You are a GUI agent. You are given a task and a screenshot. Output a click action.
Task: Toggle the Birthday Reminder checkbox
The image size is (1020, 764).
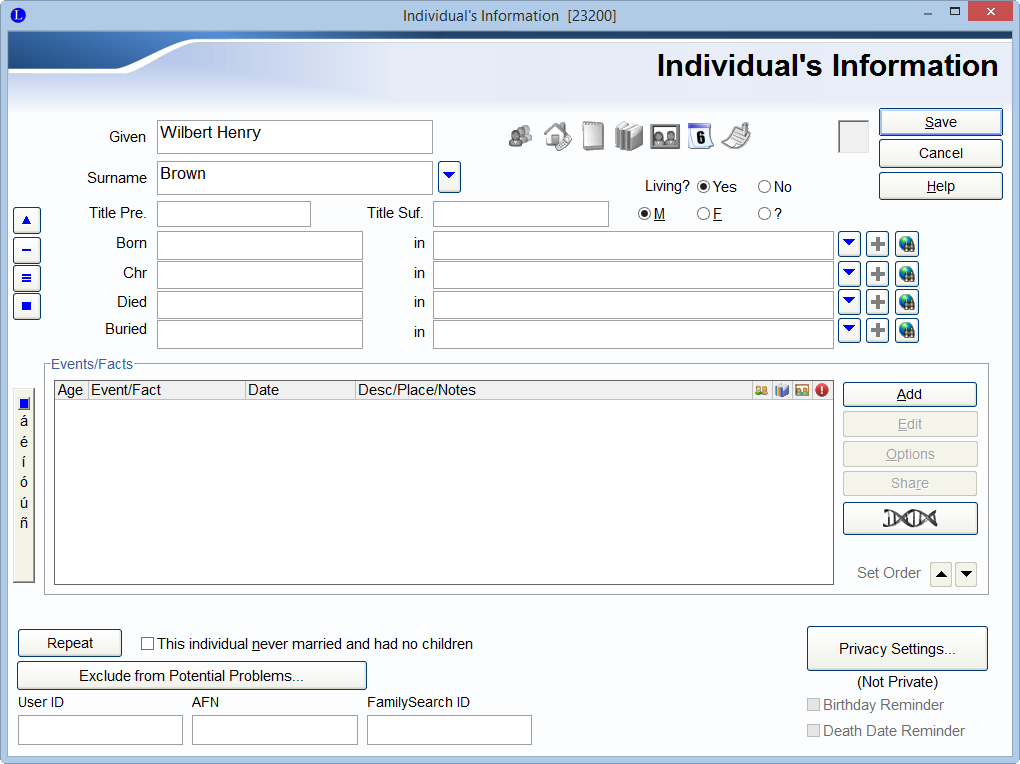[813, 705]
